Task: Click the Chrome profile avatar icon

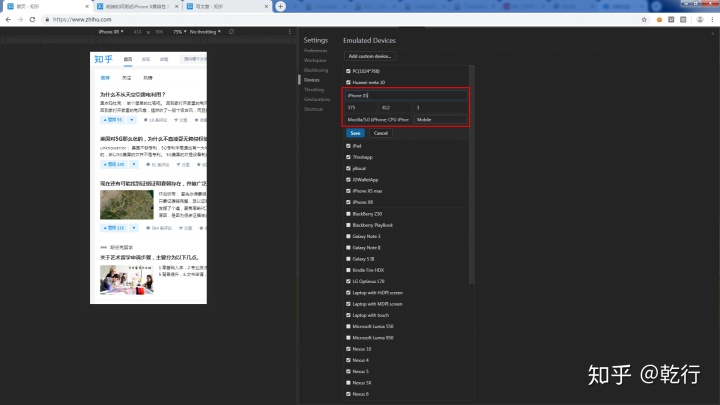Action: (x=700, y=19)
